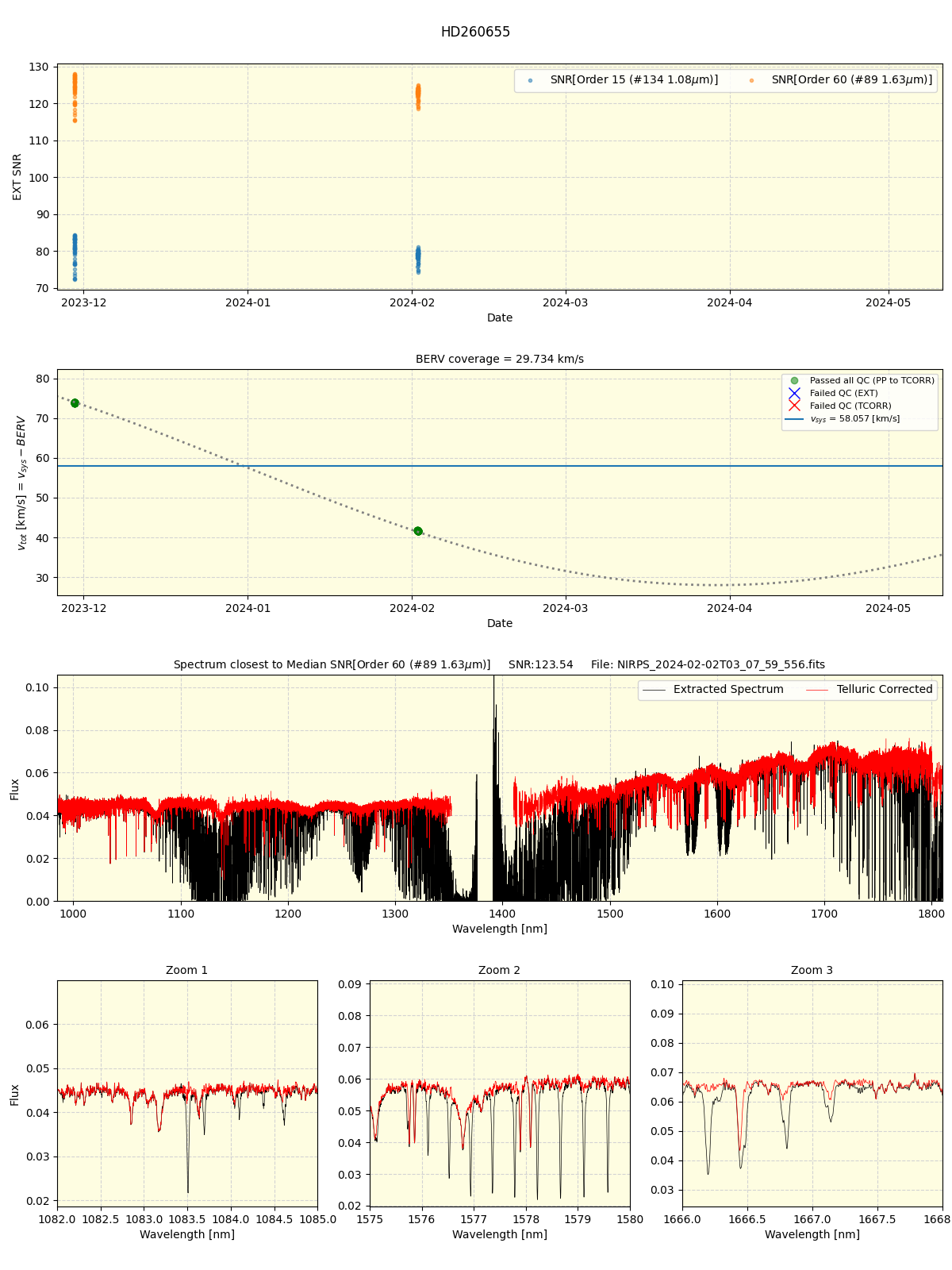
Task: Click the red Failed QC (TCORR) cross marker
Action: [794, 406]
